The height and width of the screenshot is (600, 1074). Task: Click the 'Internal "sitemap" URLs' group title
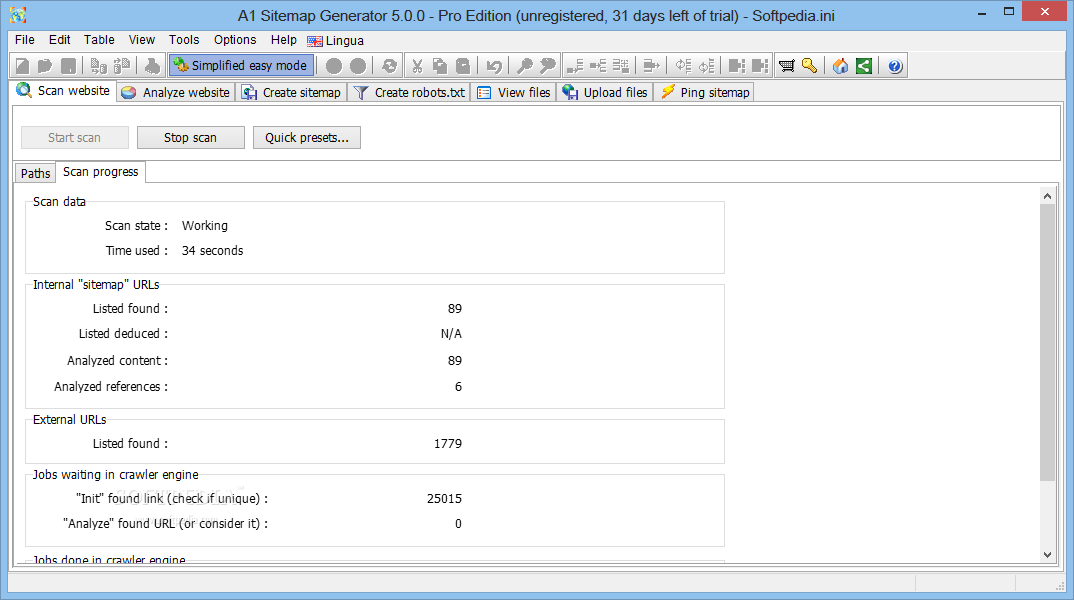(96, 284)
